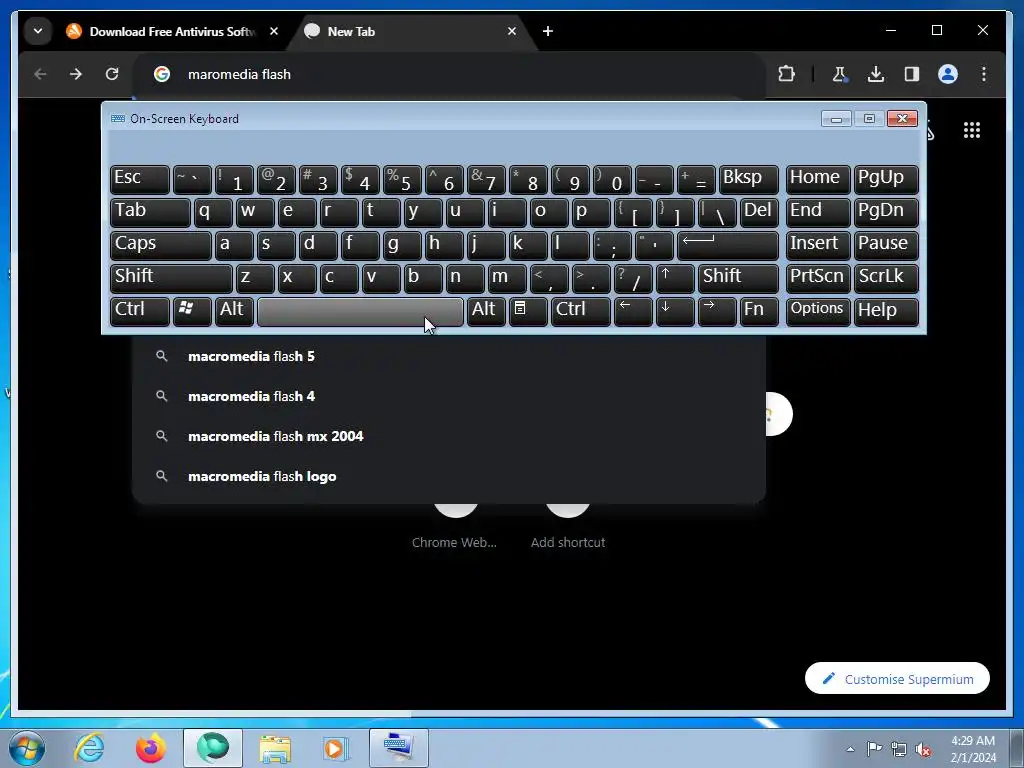This screenshot has width=1024, height=768.
Task: Show hidden tray icons arrow
Action: point(850,749)
